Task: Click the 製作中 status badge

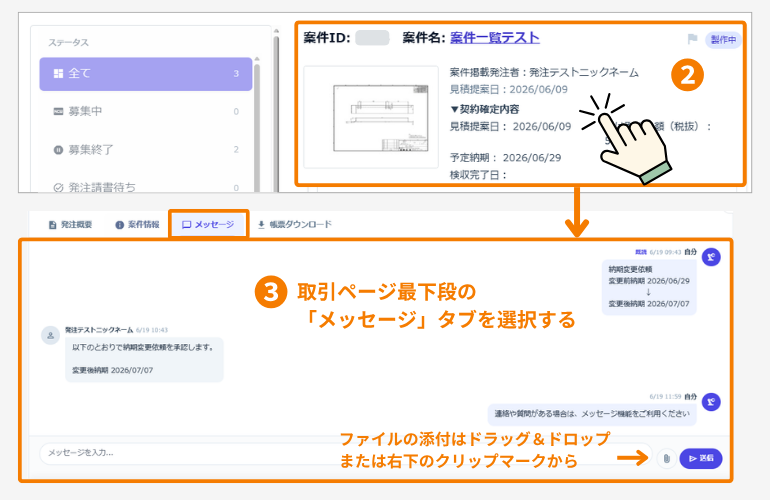Action: pos(723,39)
